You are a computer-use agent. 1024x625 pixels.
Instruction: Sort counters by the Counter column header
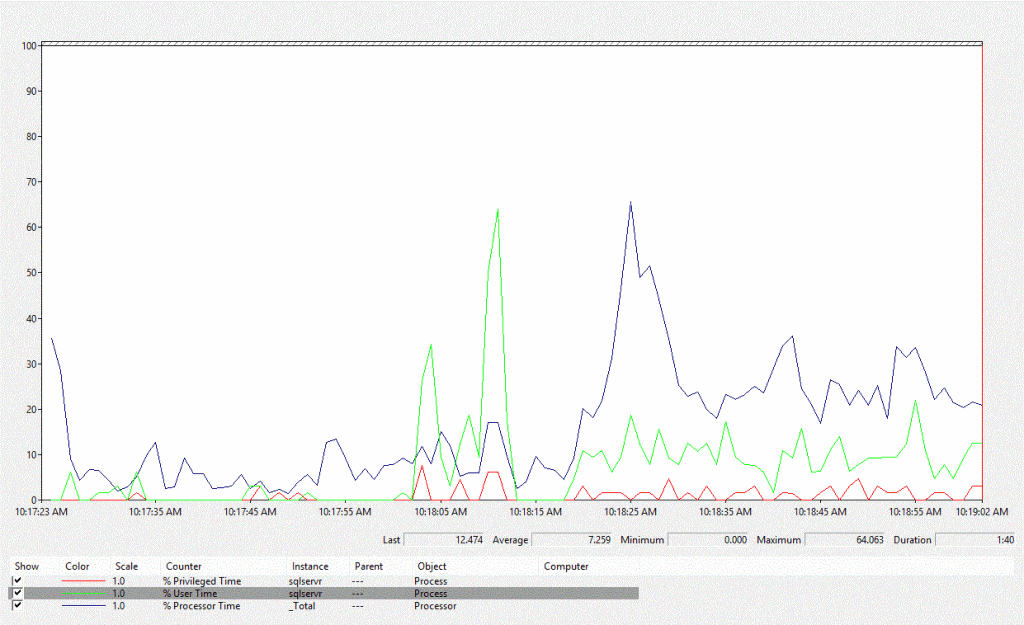pyautogui.click(x=184, y=566)
